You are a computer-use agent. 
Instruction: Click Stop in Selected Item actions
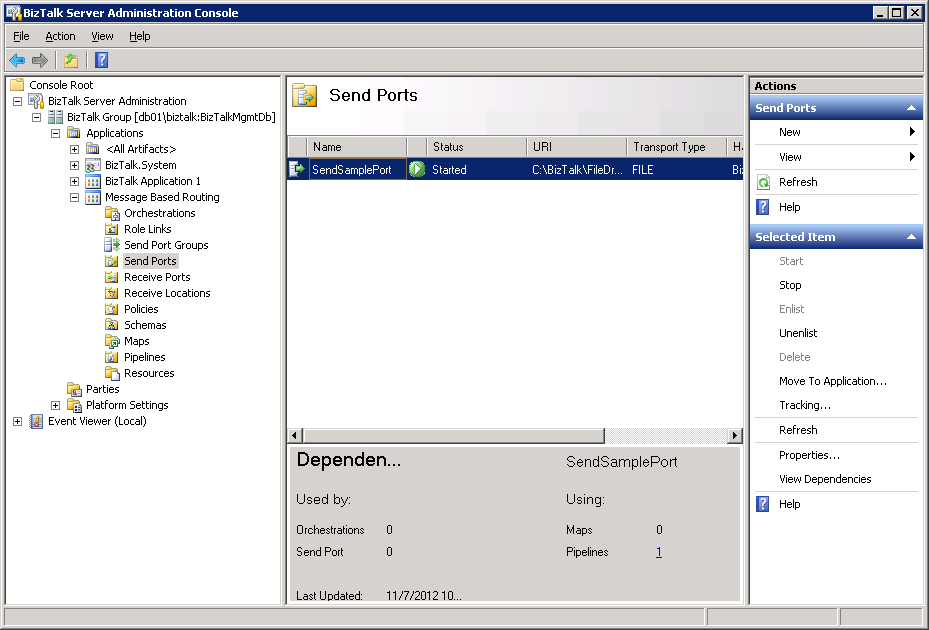click(790, 285)
